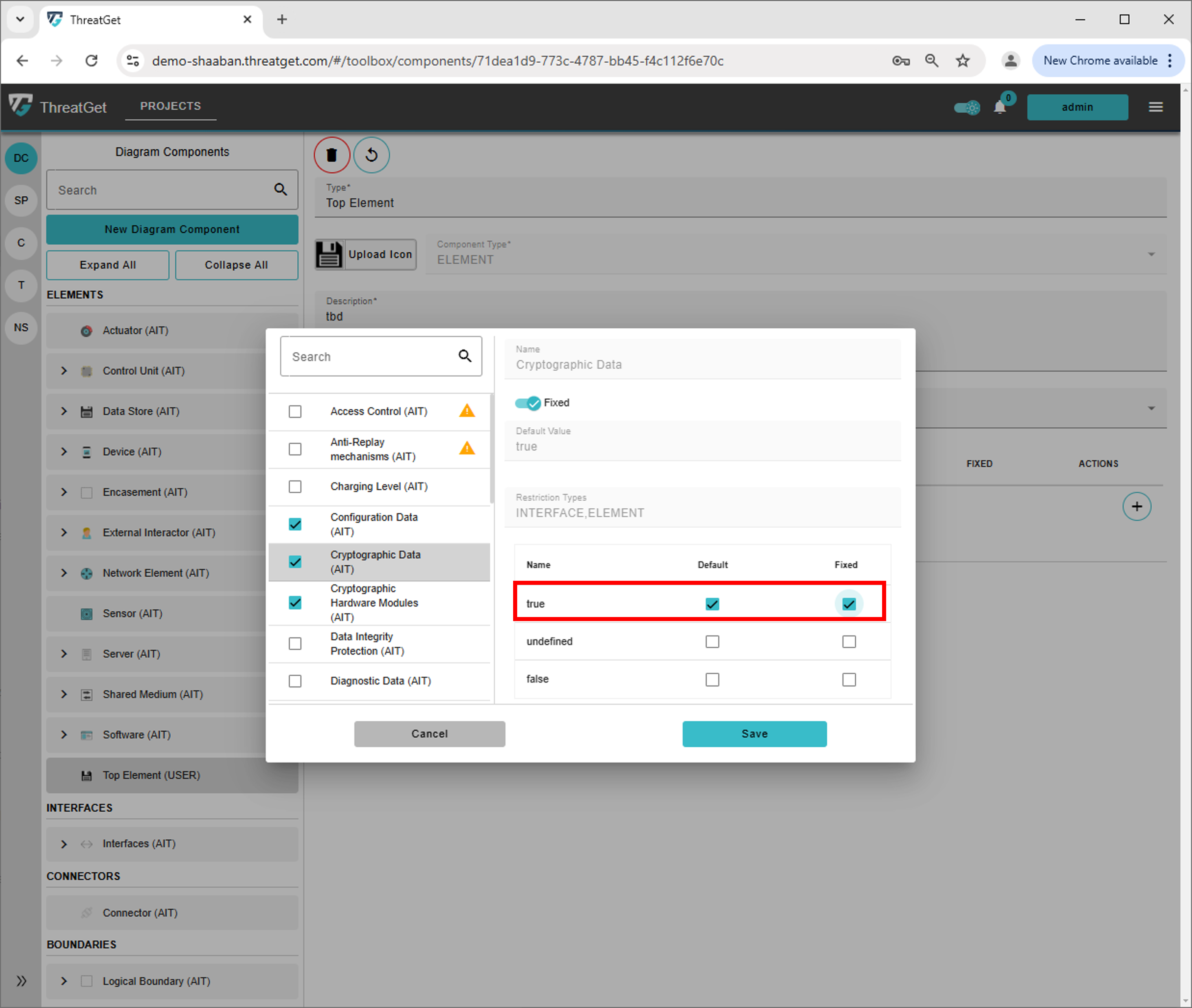
Task: Save the Cryptographic Data attribute settings
Action: point(754,734)
